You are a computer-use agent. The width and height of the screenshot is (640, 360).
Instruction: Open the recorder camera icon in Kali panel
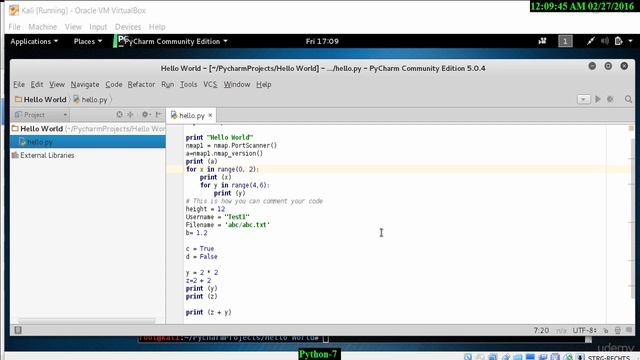542,41
